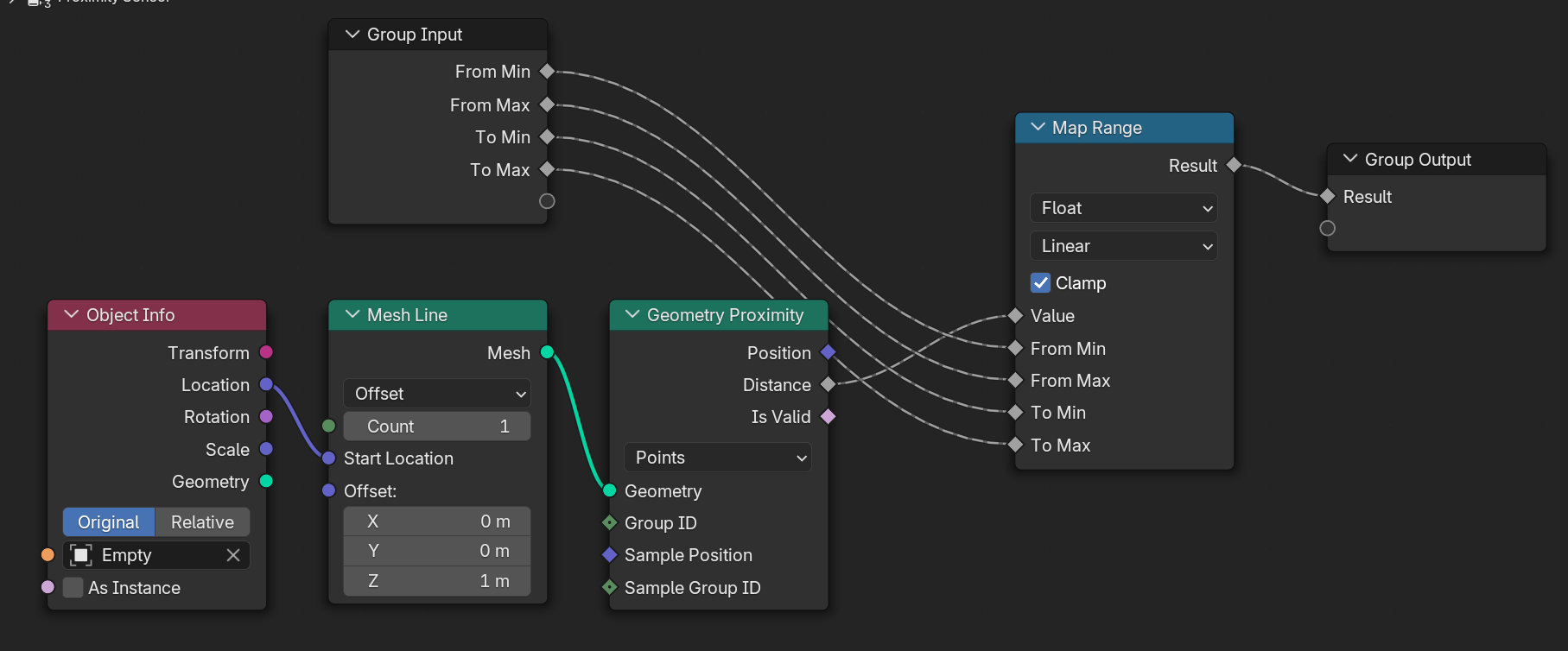
Task: Collapse the Mesh Line node
Action: [352, 314]
